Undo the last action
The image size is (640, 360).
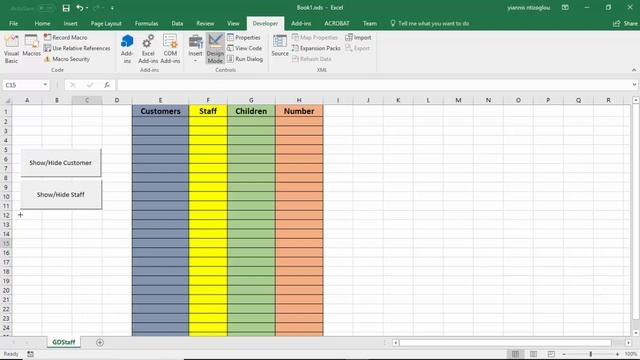[x=80, y=8]
